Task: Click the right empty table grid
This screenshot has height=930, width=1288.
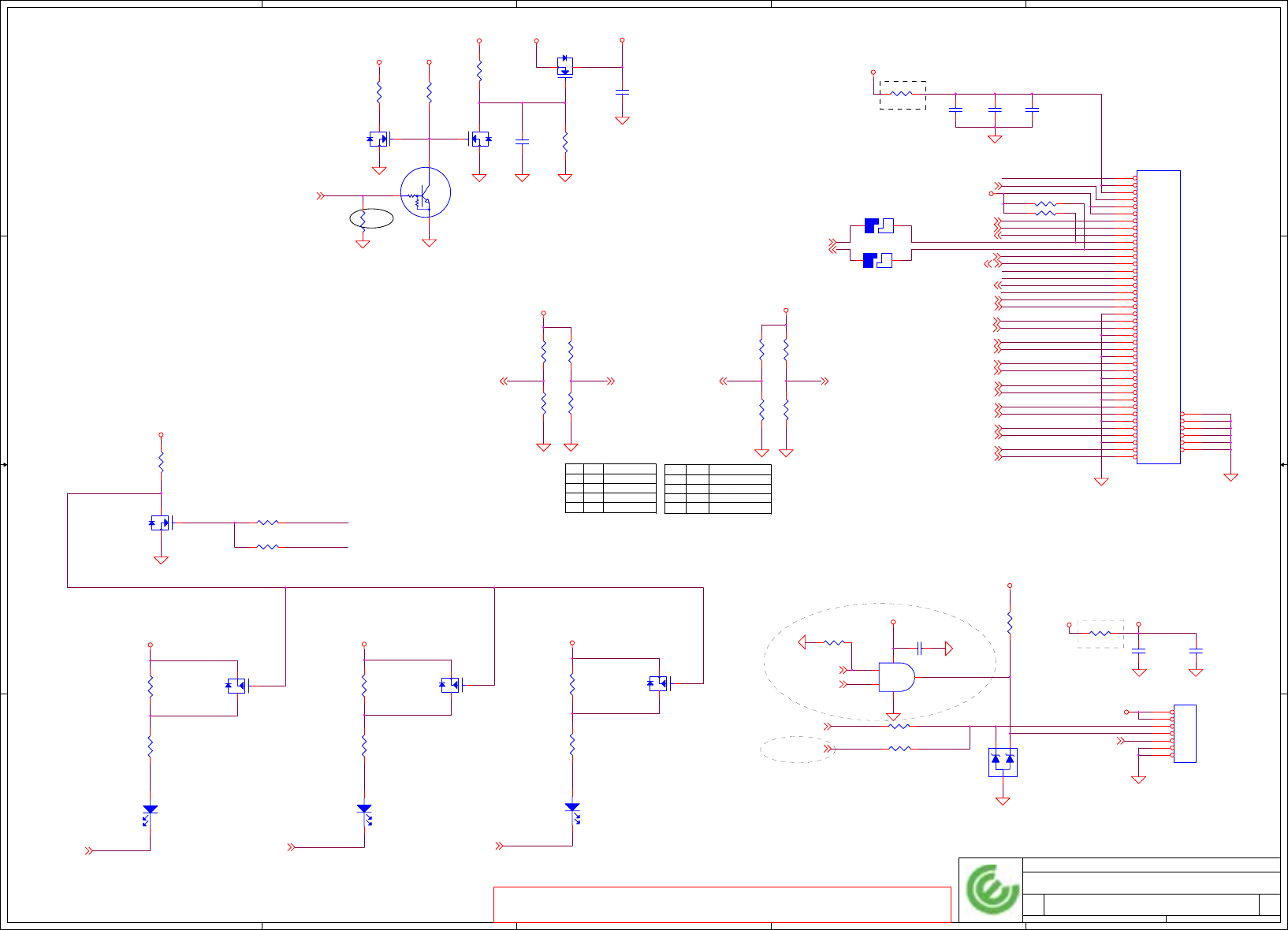Action: (x=718, y=489)
